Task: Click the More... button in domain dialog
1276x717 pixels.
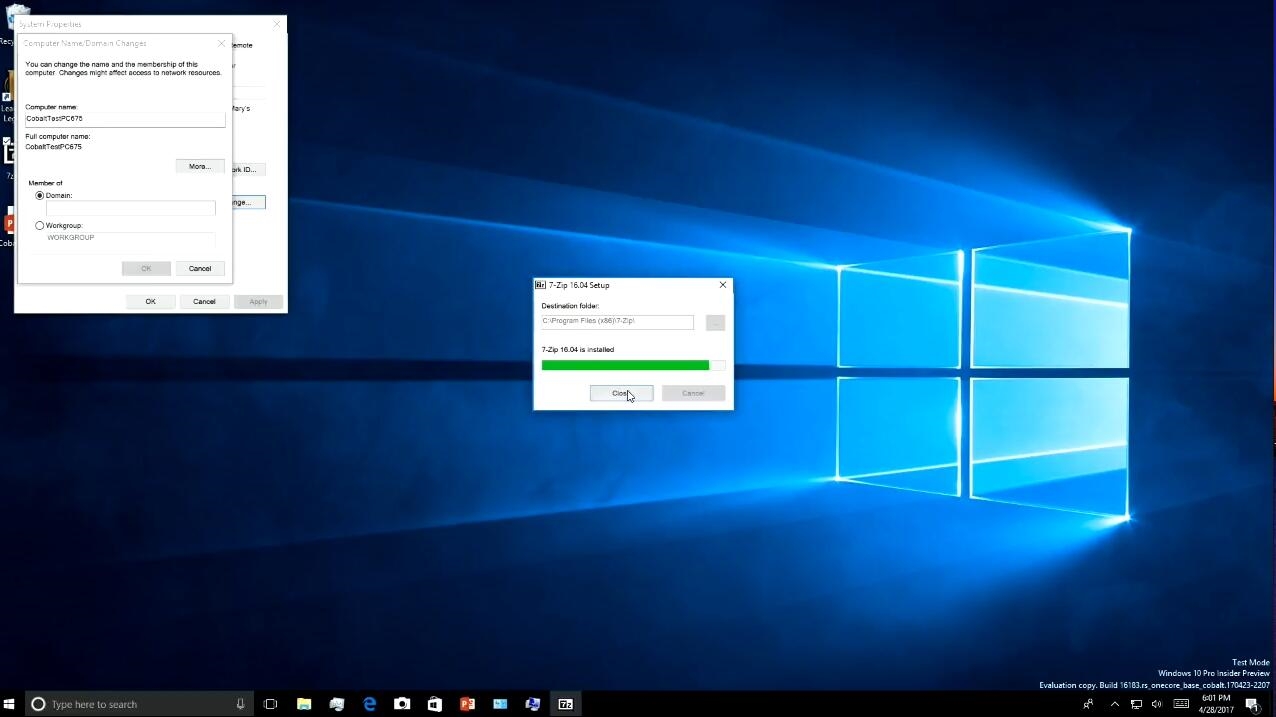Action: point(200,166)
